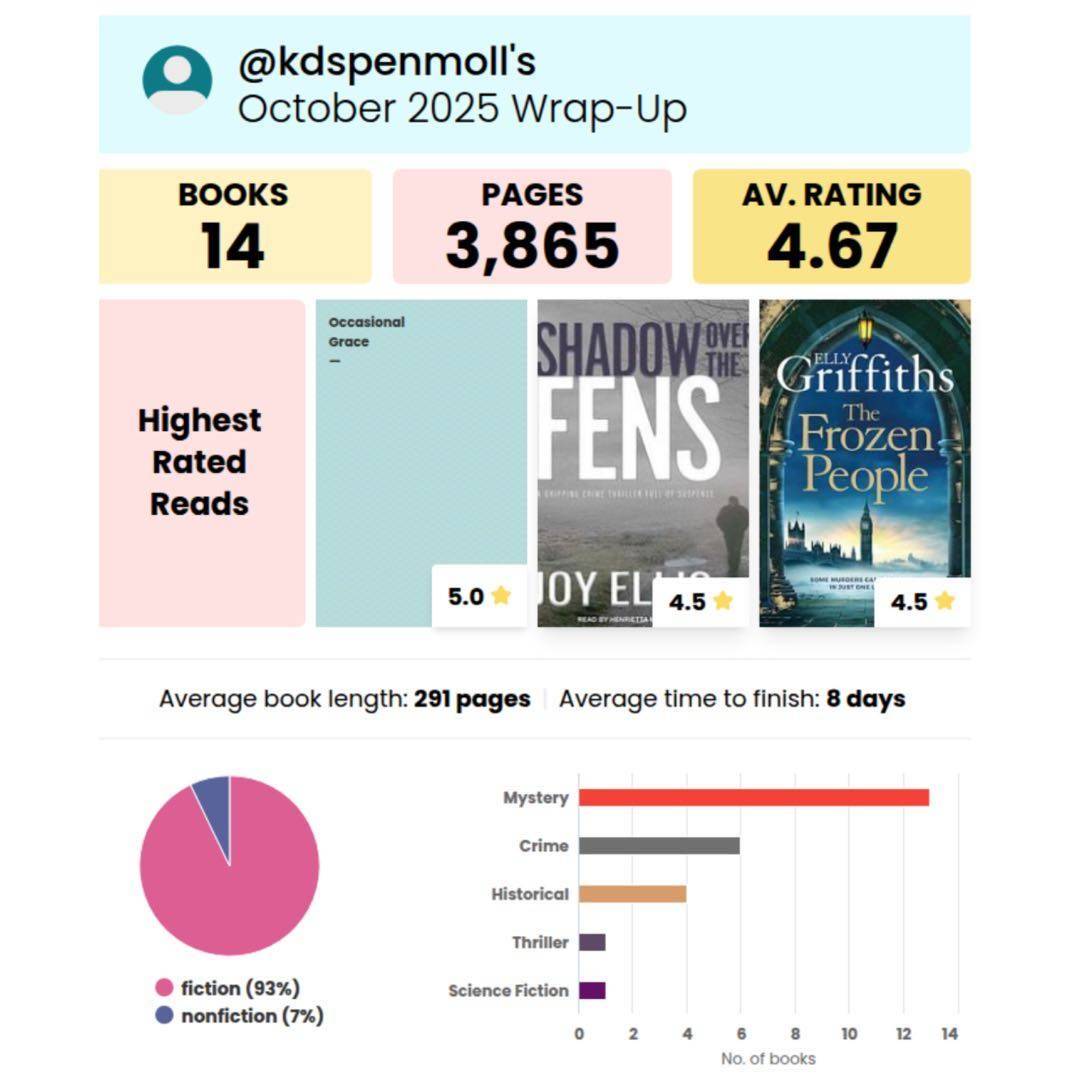This screenshot has width=1080, height=1080.
Task: Select the PAGES 3,865 stat card
Action: (x=532, y=226)
